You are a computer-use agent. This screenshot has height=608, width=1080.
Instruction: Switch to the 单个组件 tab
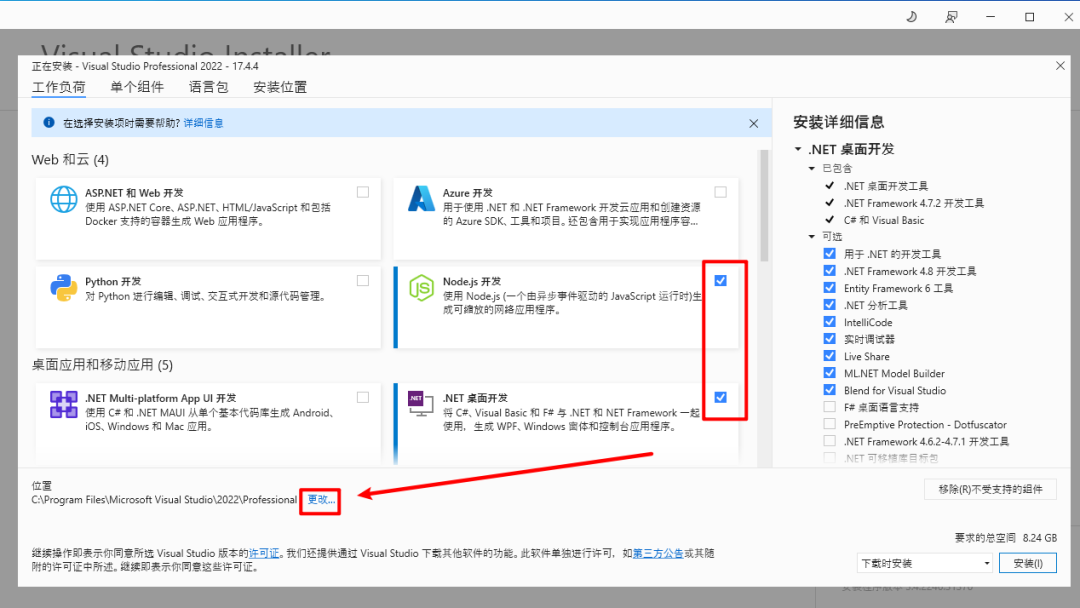[137, 87]
